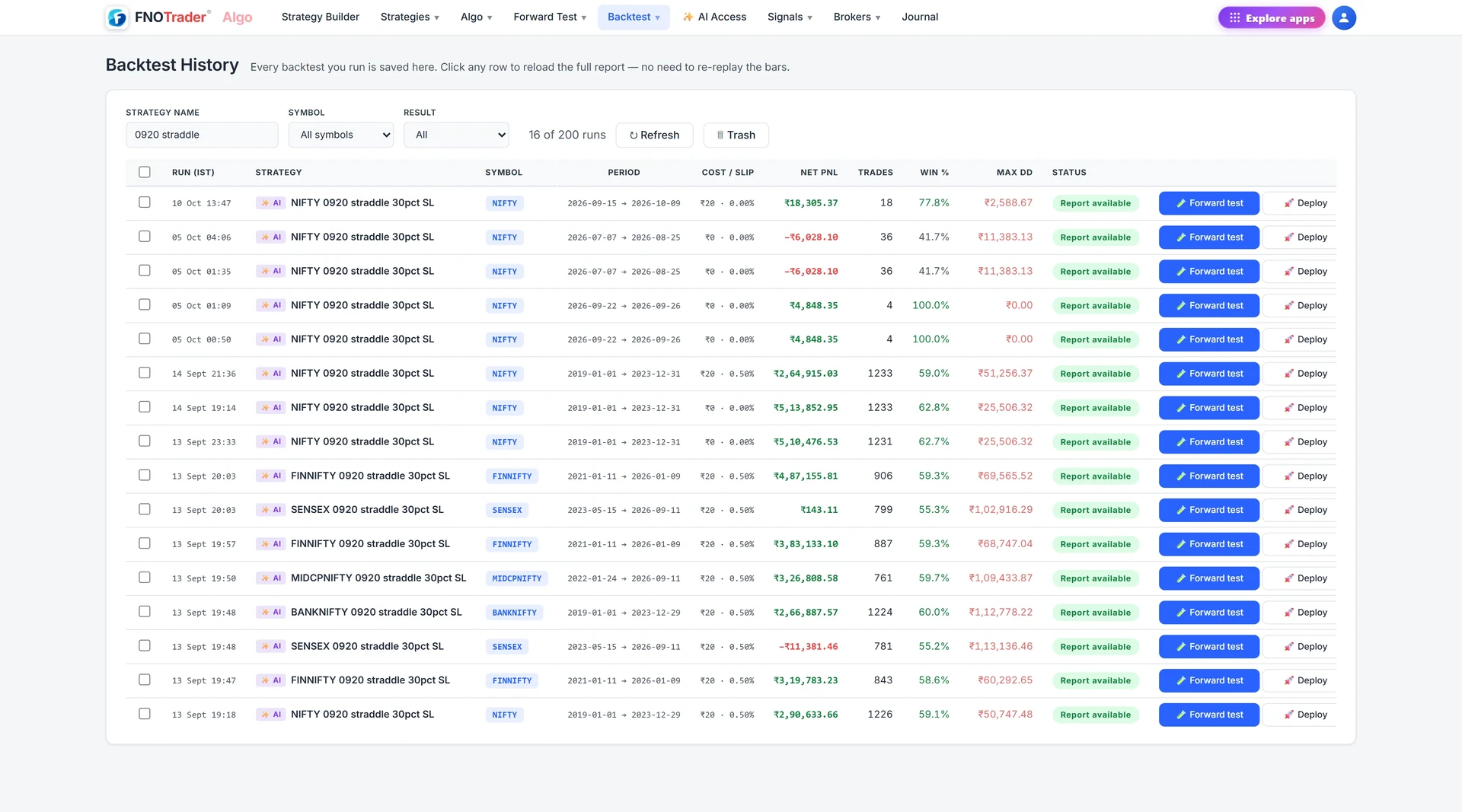Tick the MIDCPNIFTY 13 Sept 19:50 checkbox
Viewport: 1462px width, 812px height.
(x=145, y=578)
